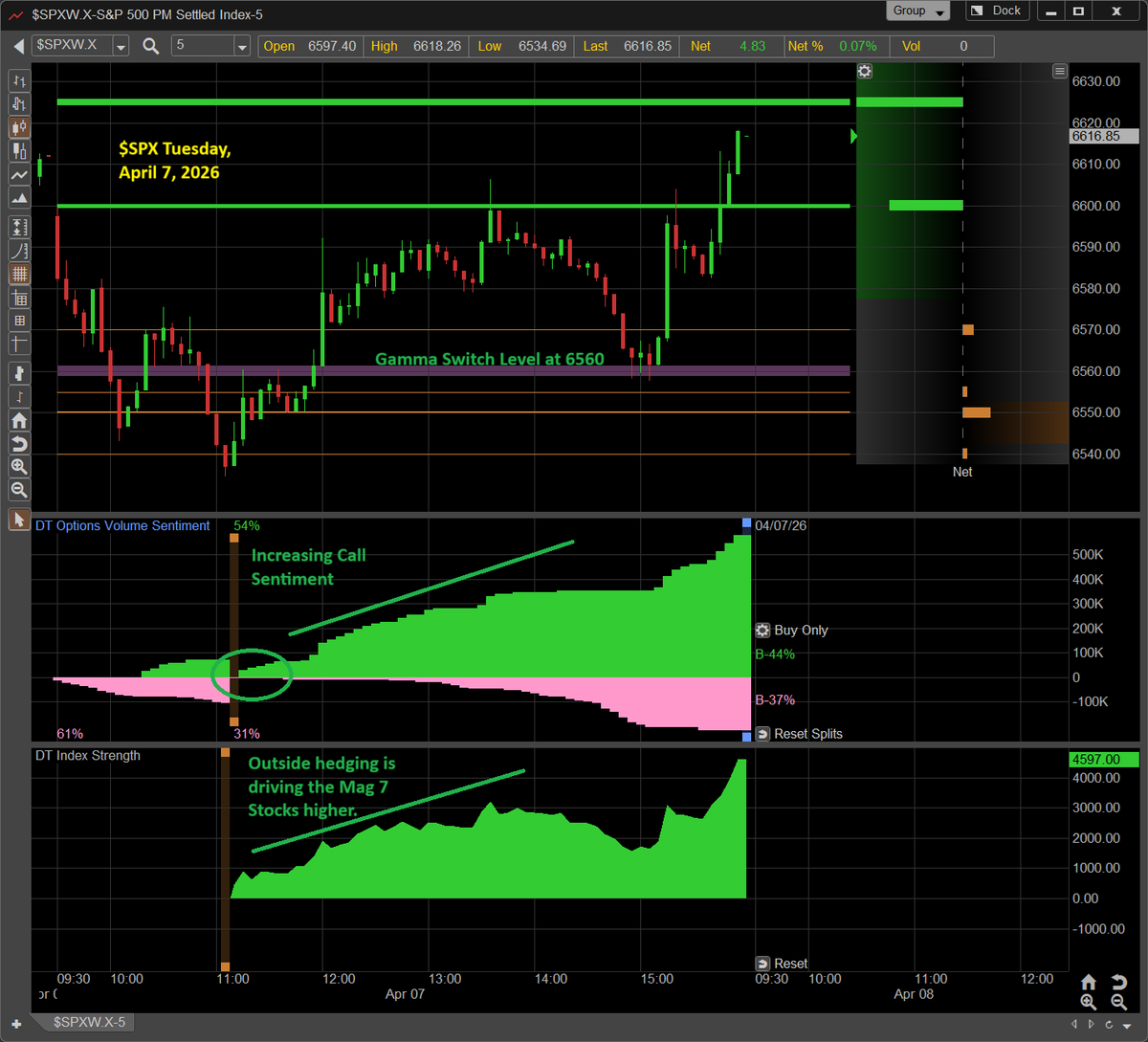Viewport: 1148px width, 1042px height.
Task: Click the back arrow left of symbol box
Action: (18, 46)
